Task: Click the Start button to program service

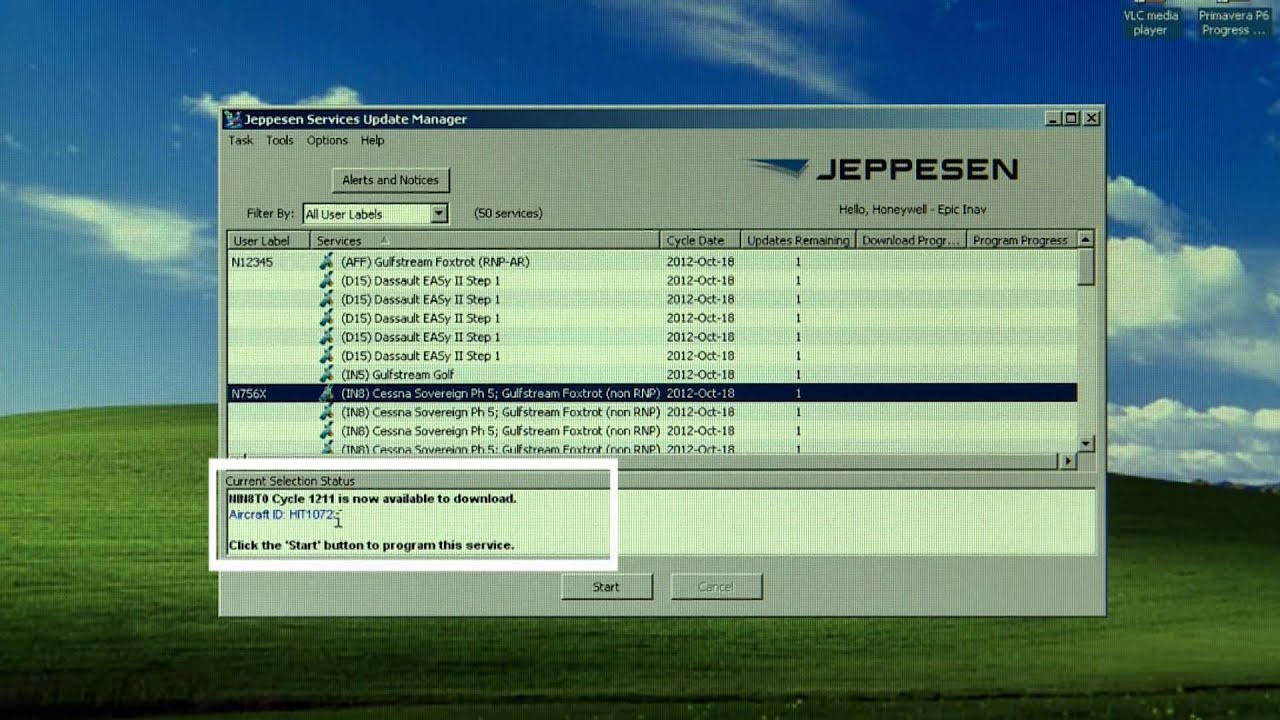Action: pyautogui.click(x=606, y=587)
